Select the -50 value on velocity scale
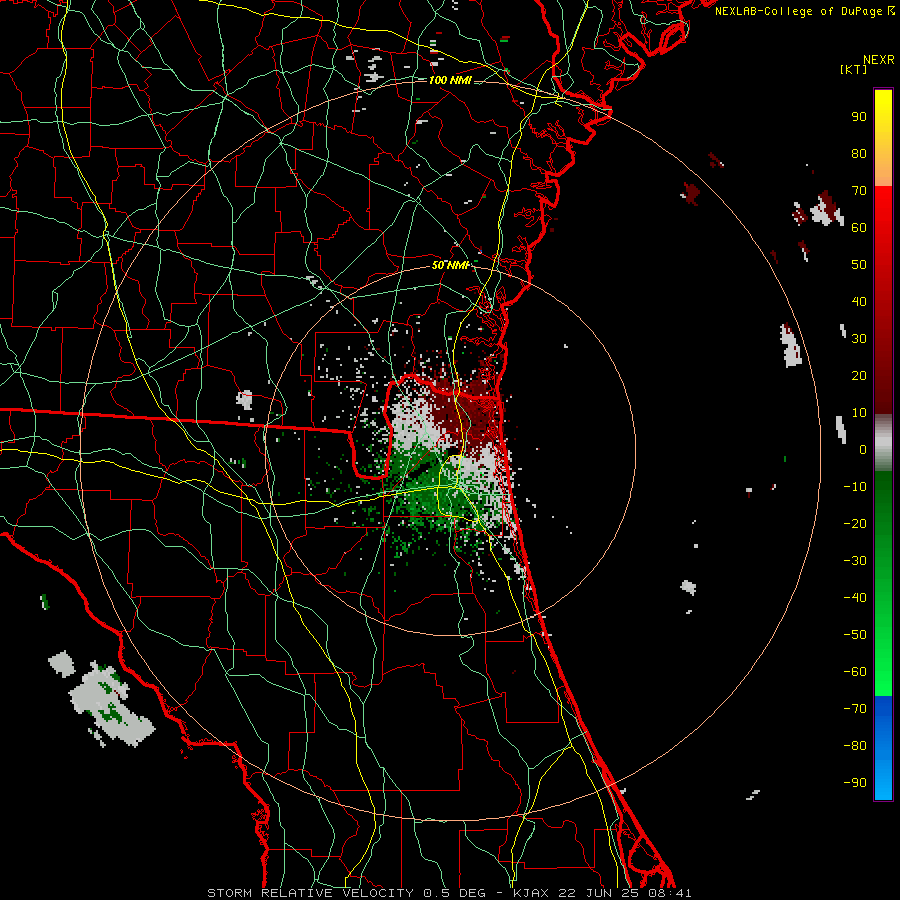900x900 pixels. (x=855, y=635)
